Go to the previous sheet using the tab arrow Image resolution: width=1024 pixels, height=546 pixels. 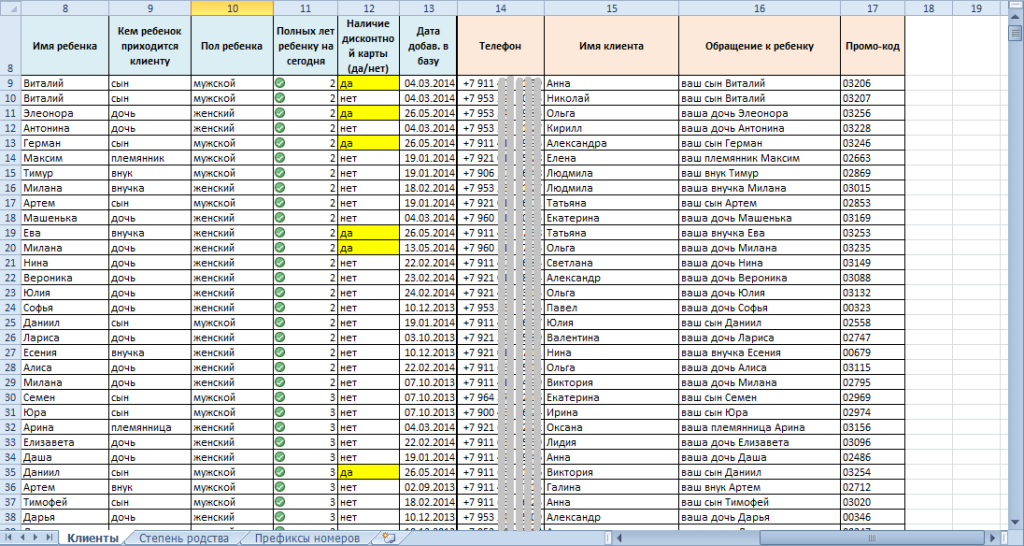coord(22,538)
